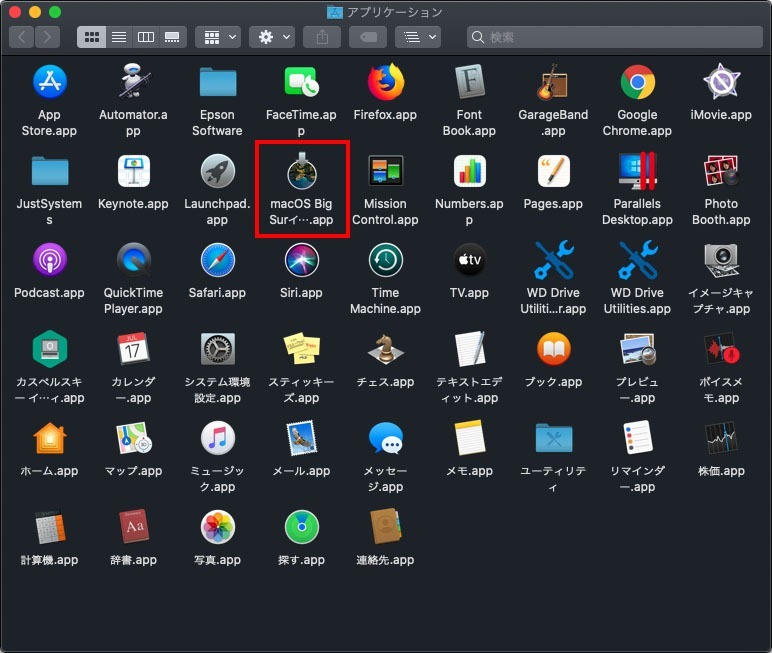Select Font Book.app icon
The height and width of the screenshot is (653, 772).
click(470, 82)
